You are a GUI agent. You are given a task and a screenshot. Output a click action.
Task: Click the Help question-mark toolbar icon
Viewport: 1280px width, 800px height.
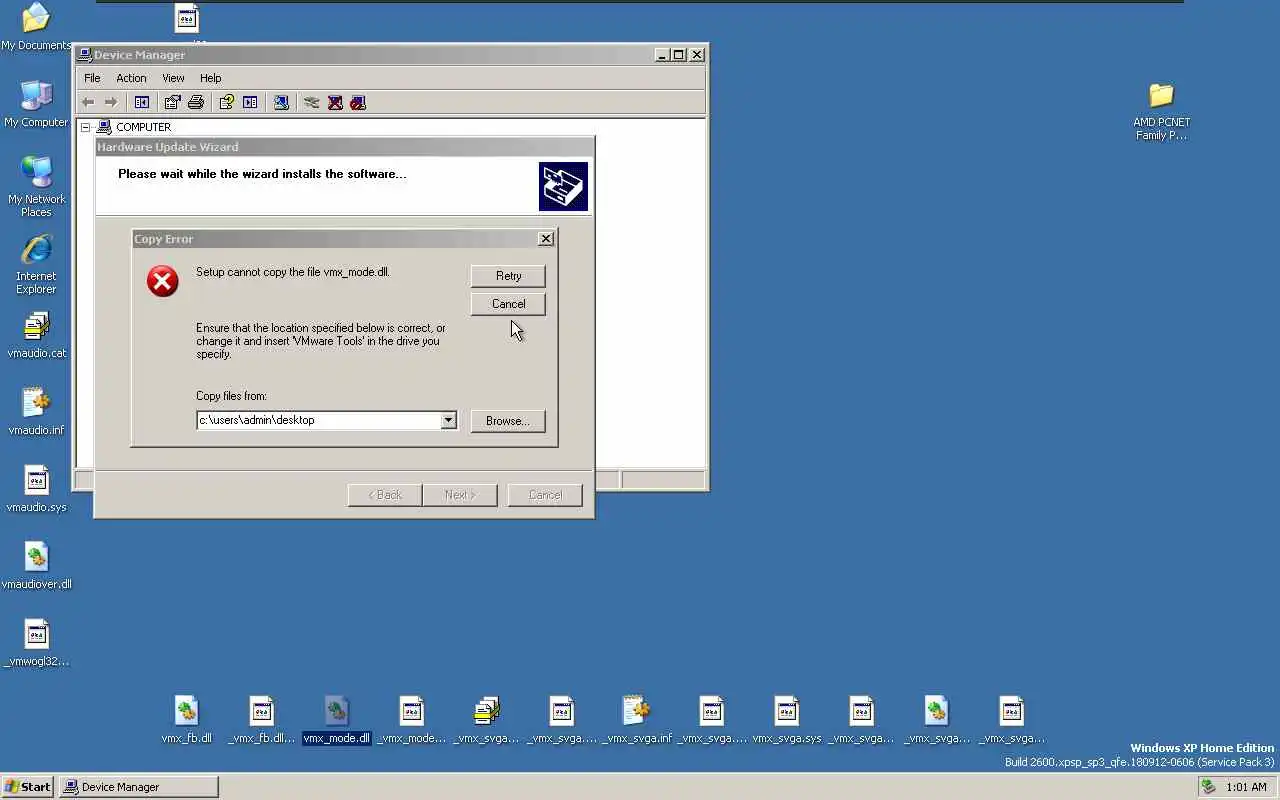tap(226, 102)
